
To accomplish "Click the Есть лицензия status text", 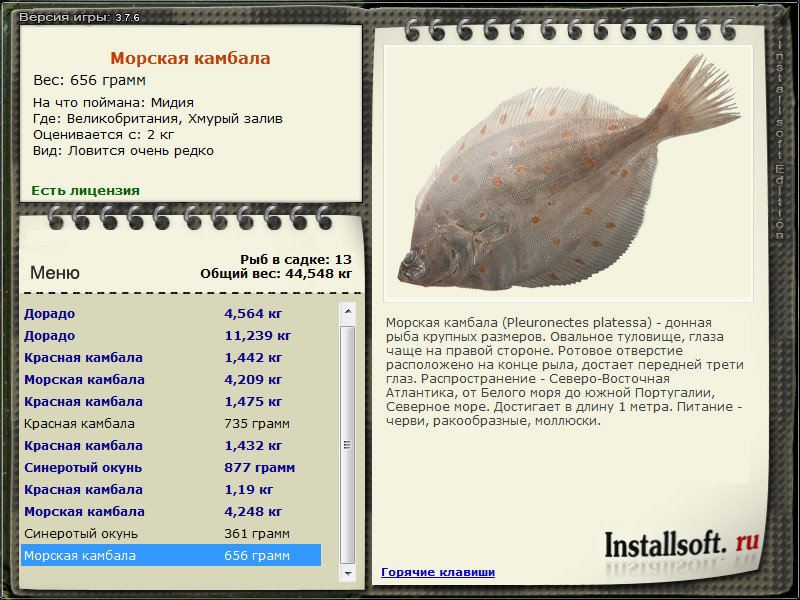I will pos(85,190).
